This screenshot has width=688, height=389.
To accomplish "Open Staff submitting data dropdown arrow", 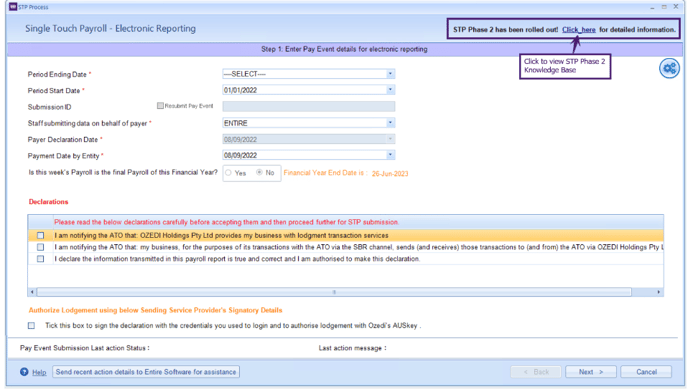I will (390, 123).
